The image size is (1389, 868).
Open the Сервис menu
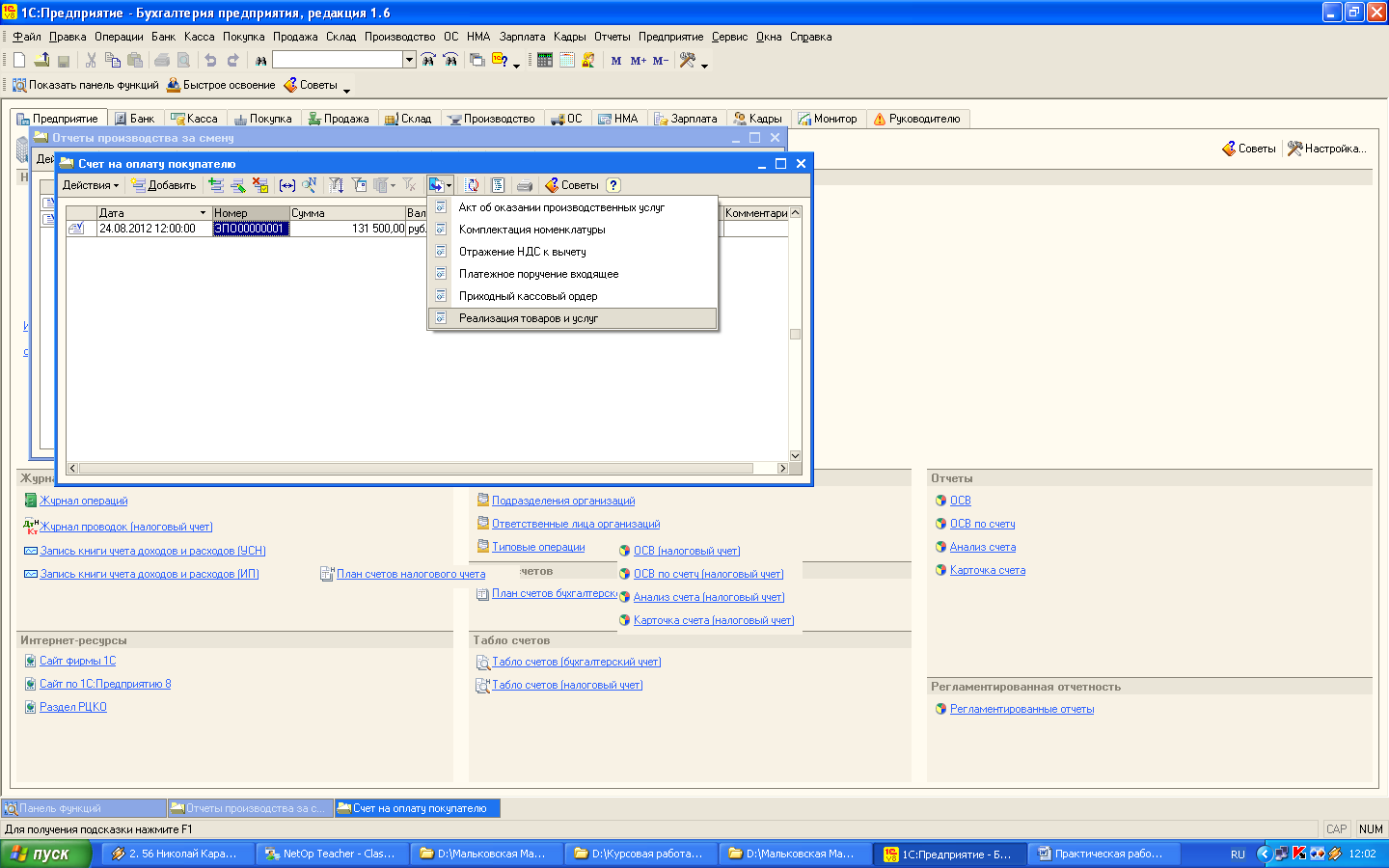729,37
